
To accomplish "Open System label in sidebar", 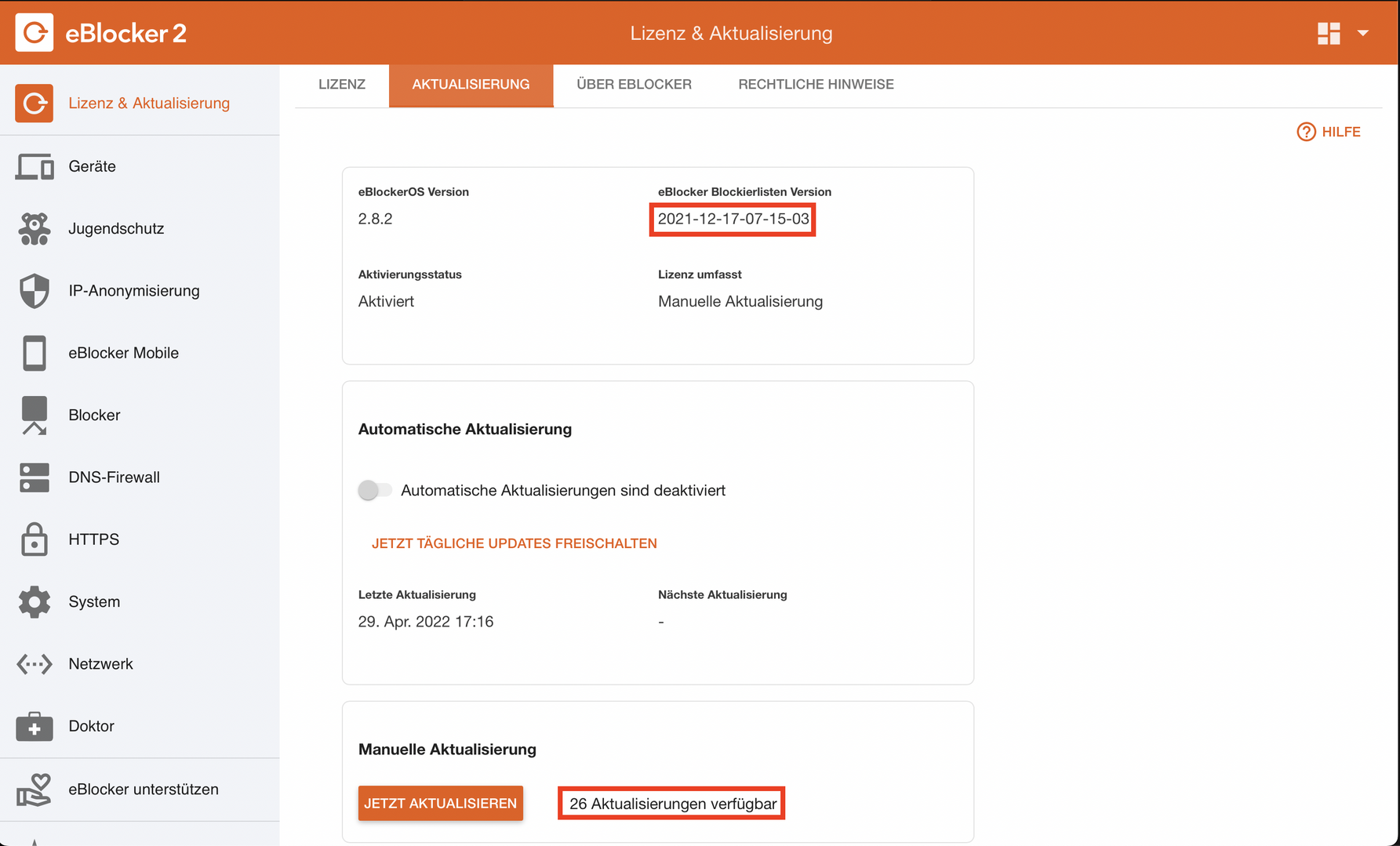I will [x=94, y=602].
